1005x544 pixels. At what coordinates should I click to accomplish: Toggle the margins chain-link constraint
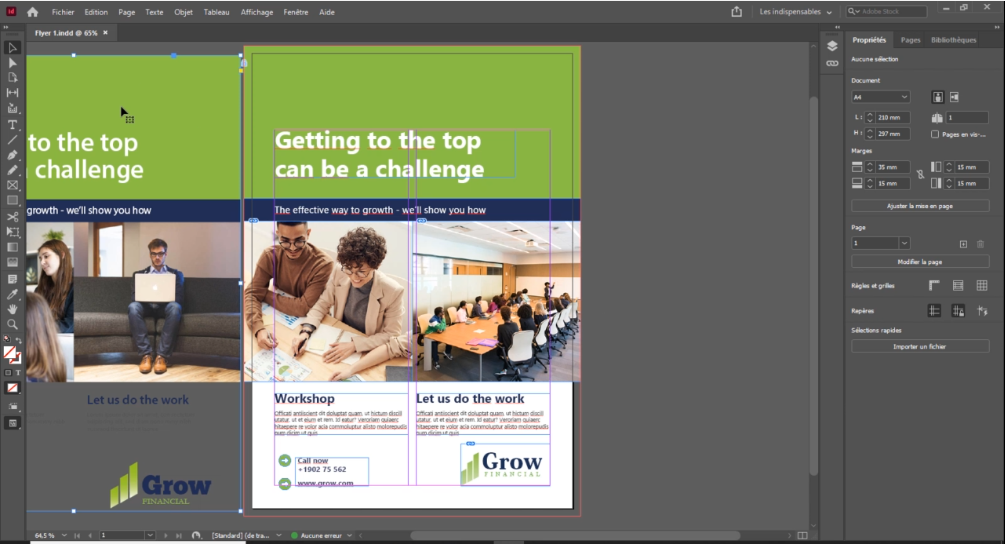point(920,175)
